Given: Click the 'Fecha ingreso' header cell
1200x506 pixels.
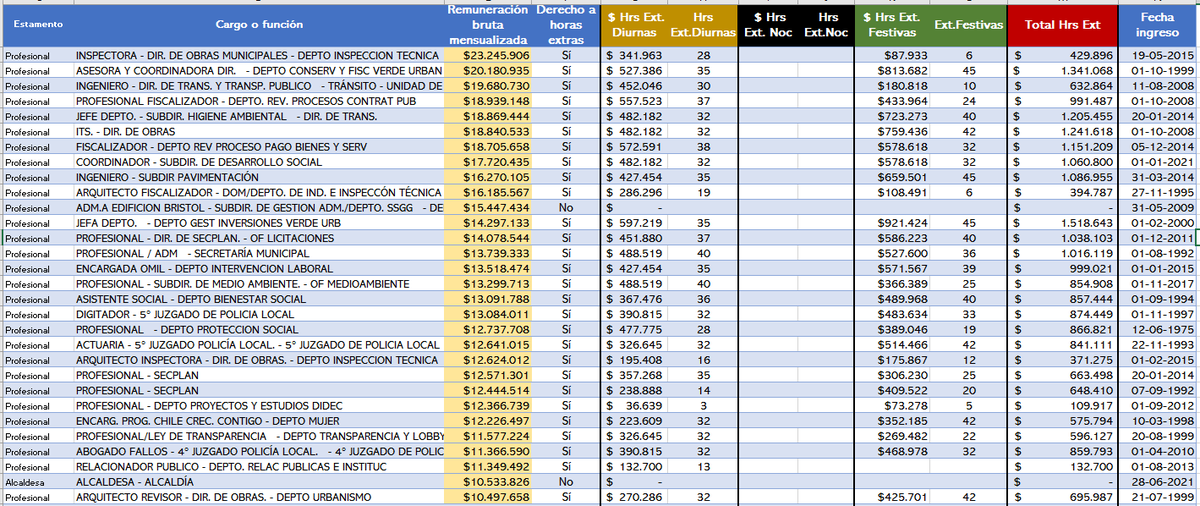Looking at the screenshot, I should 1157,25.
